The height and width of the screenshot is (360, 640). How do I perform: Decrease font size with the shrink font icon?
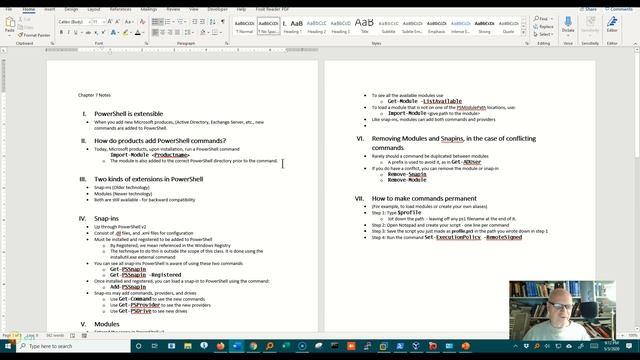pyautogui.click(x=118, y=22)
